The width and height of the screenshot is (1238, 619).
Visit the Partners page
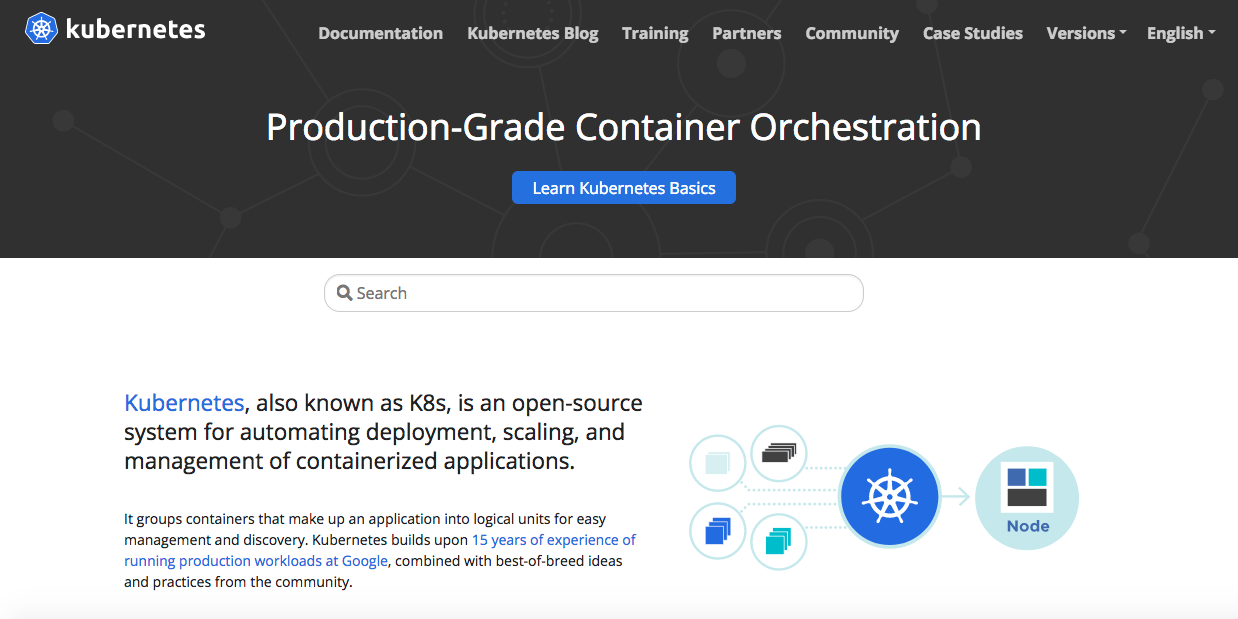pos(746,33)
